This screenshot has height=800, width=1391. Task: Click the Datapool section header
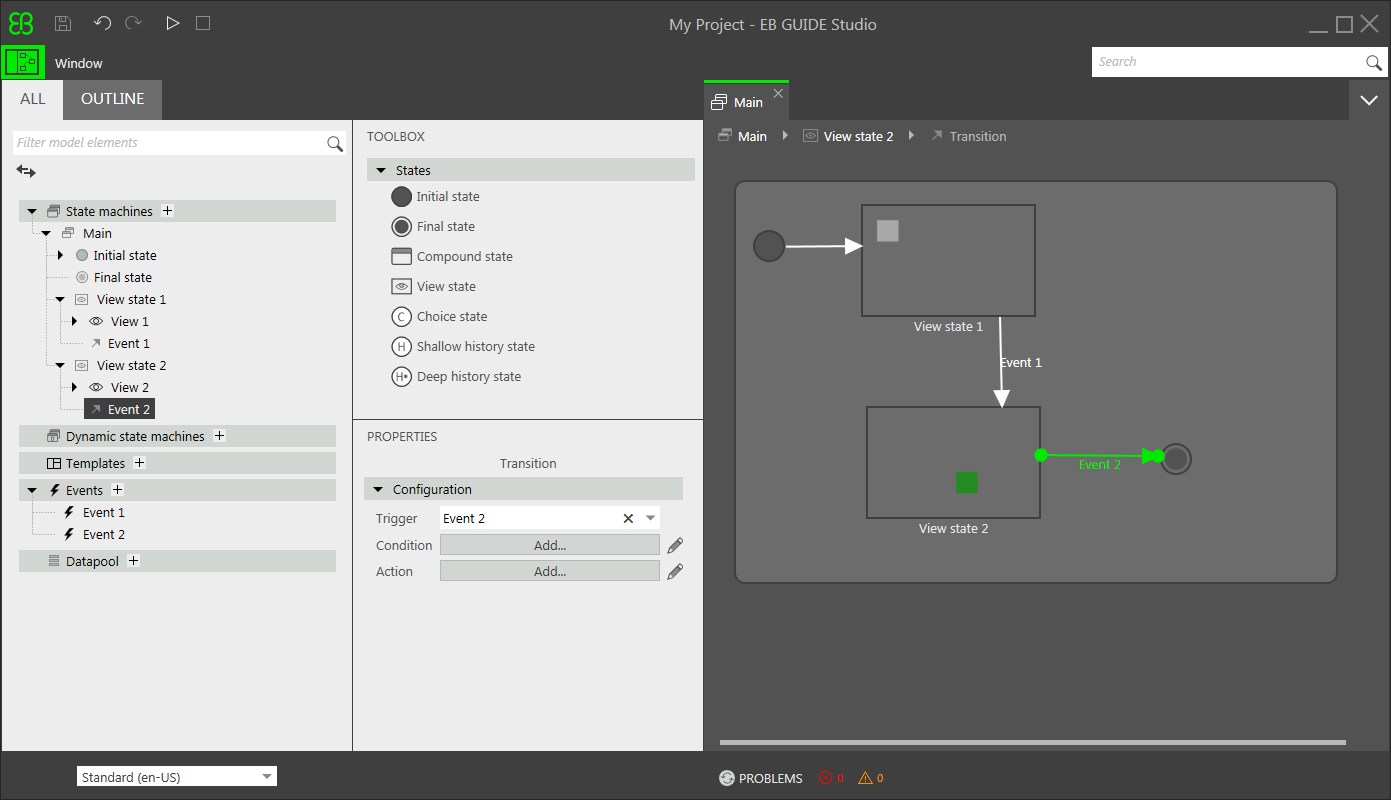pos(177,561)
